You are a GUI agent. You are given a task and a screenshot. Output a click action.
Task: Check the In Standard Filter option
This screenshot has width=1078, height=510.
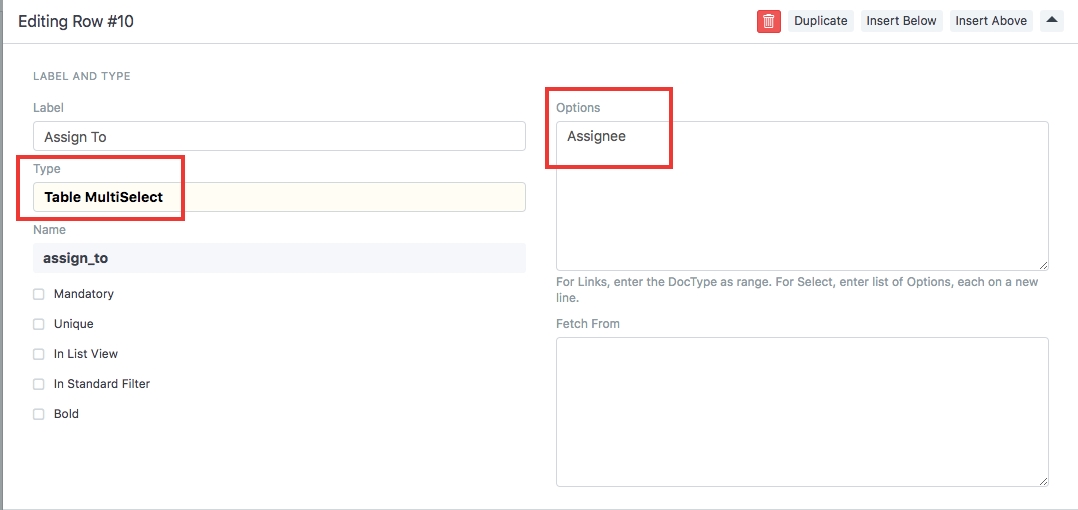[x=39, y=384]
